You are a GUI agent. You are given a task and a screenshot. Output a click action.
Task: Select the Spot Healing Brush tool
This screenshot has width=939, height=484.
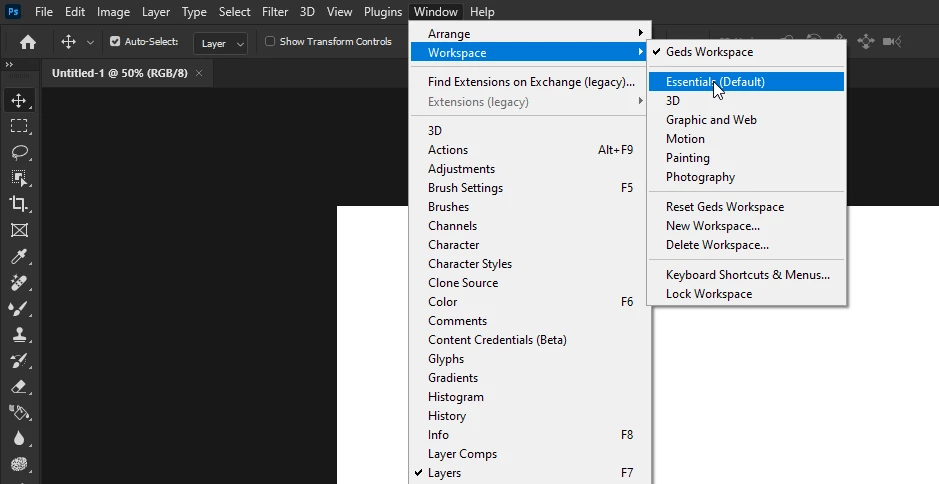point(19,282)
